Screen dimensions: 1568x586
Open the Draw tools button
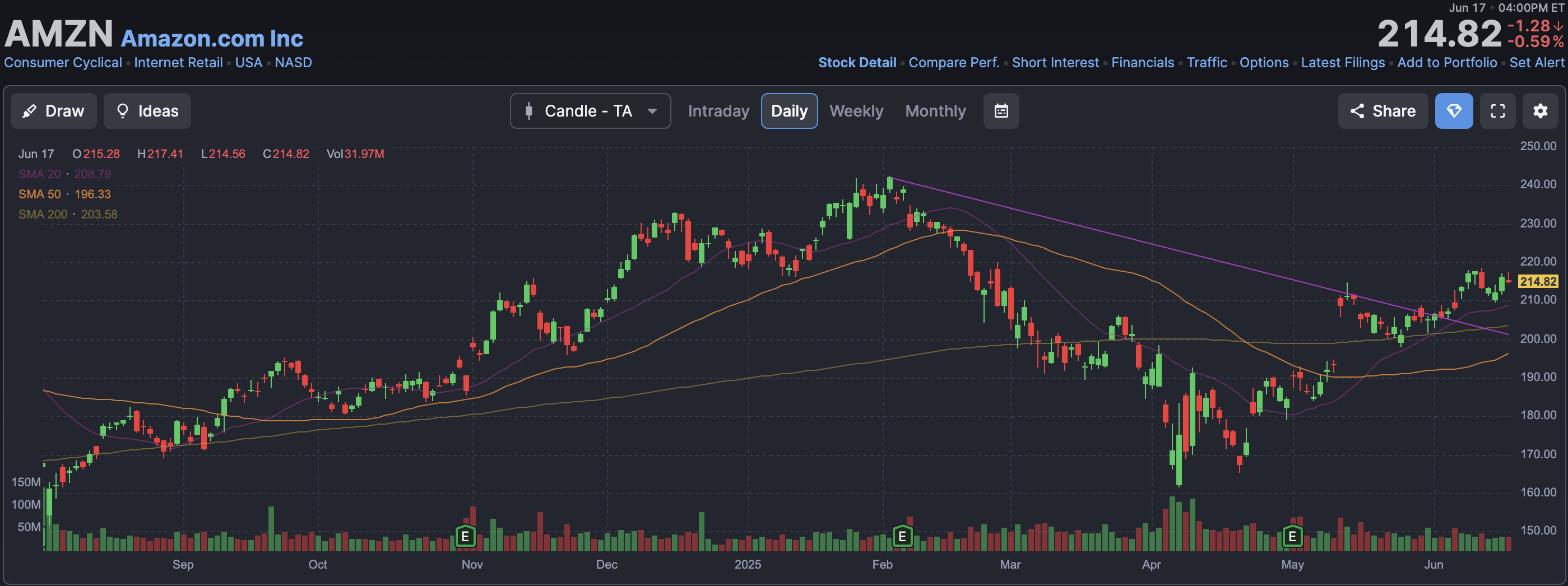(x=54, y=111)
